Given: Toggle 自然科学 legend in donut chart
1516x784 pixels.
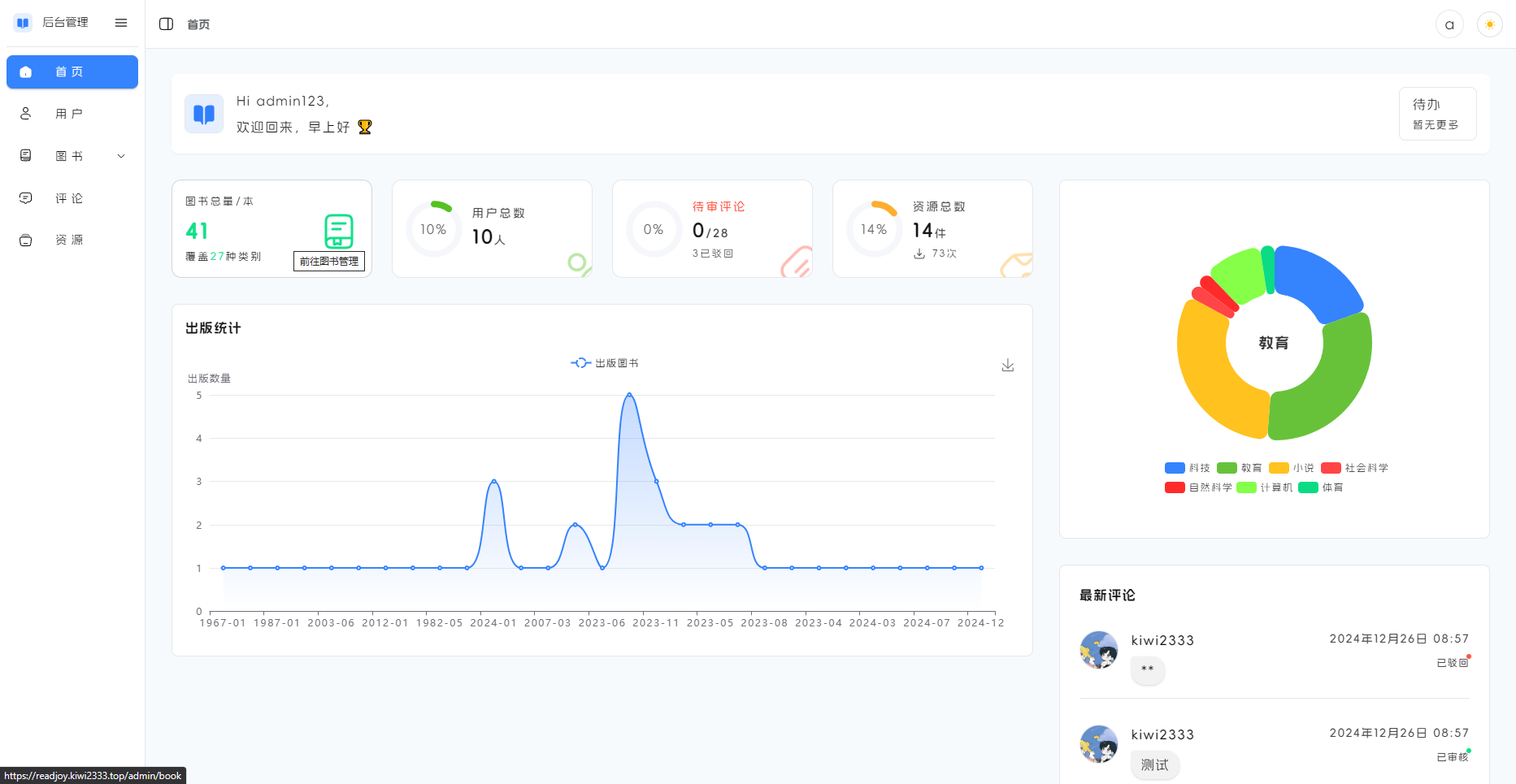Looking at the screenshot, I should [1198, 487].
